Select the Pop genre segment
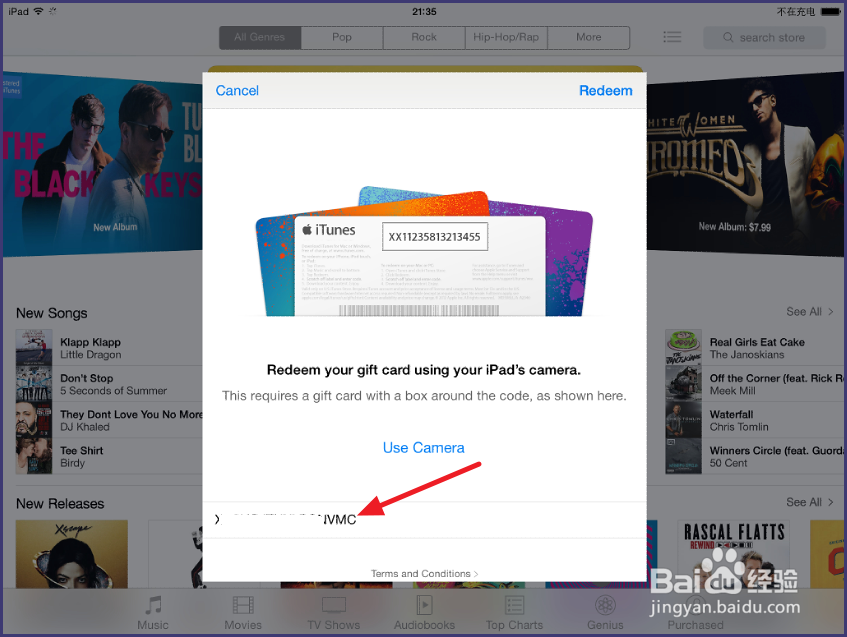Screen dimensions: 847x637 tap(342, 37)
